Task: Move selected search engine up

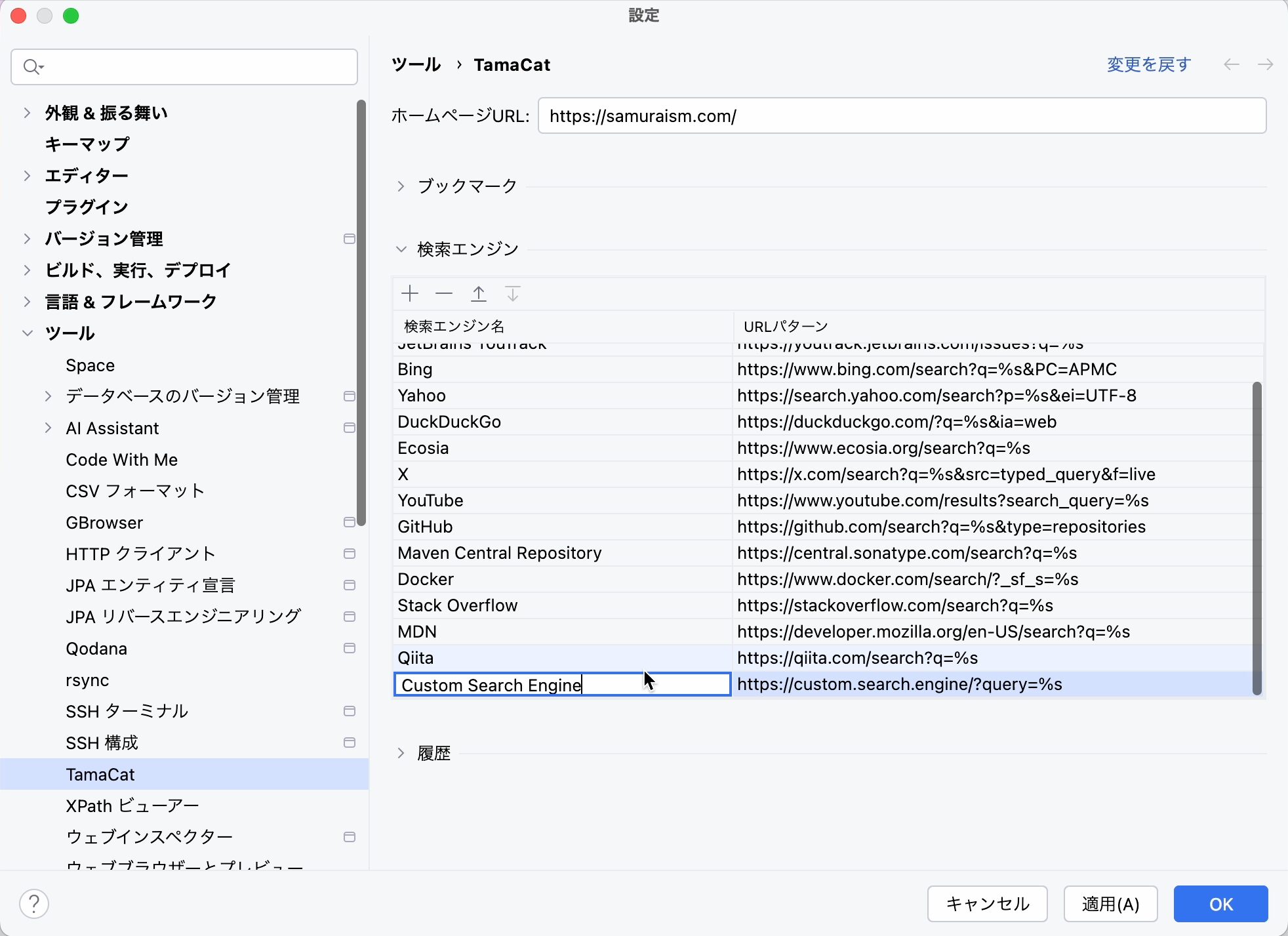Action: [479, 294]
